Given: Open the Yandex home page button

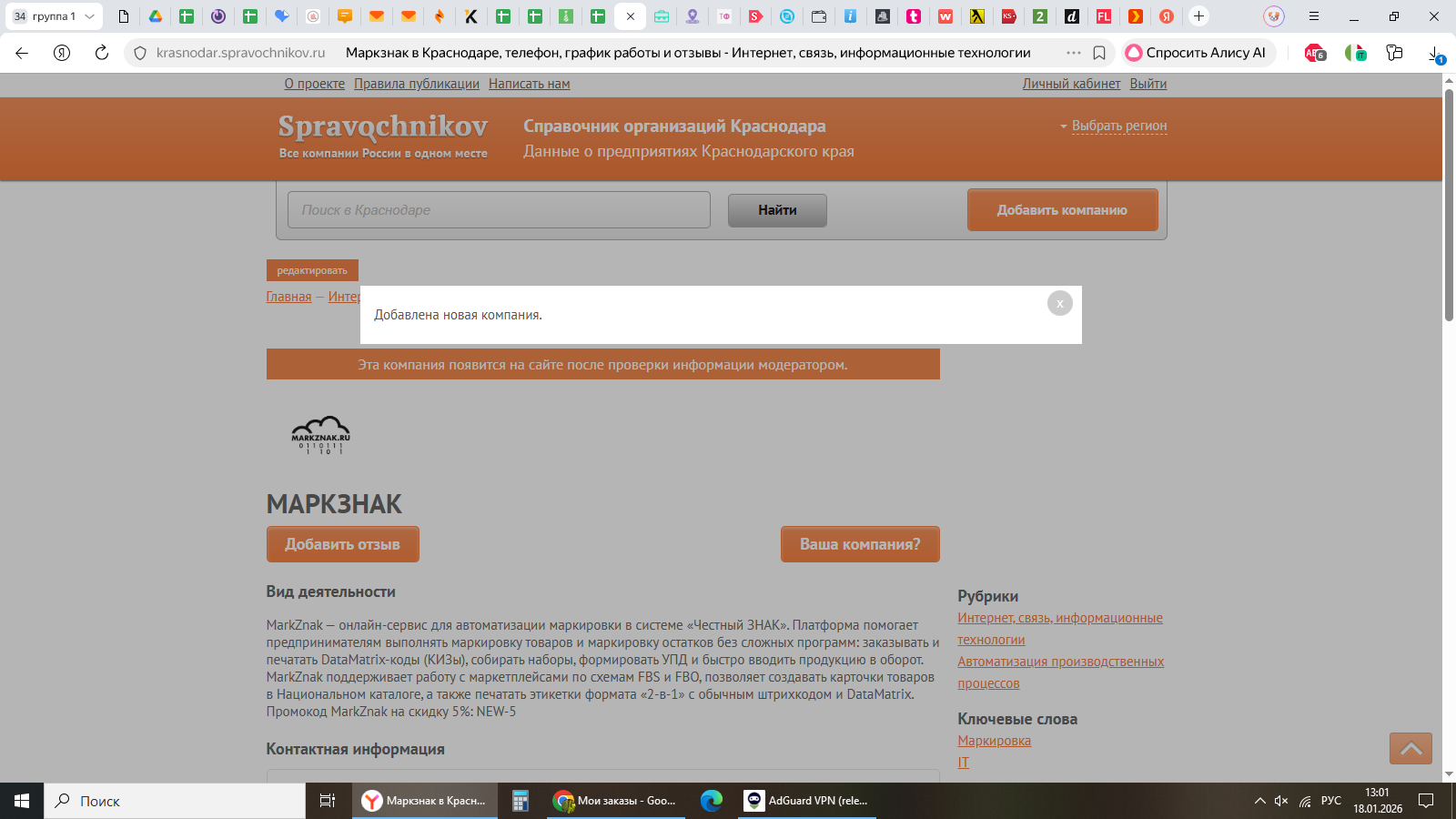Looking at the screenshot, I should (x=62, y=53).
